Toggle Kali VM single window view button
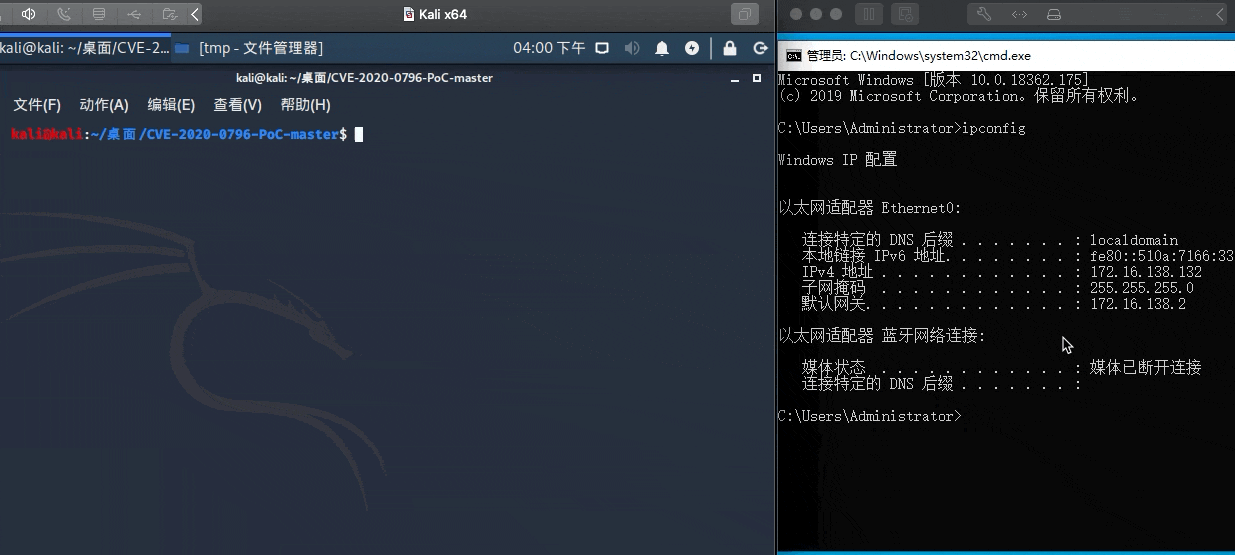Screen dimensions: 1235x555 [x=745, y=14]
